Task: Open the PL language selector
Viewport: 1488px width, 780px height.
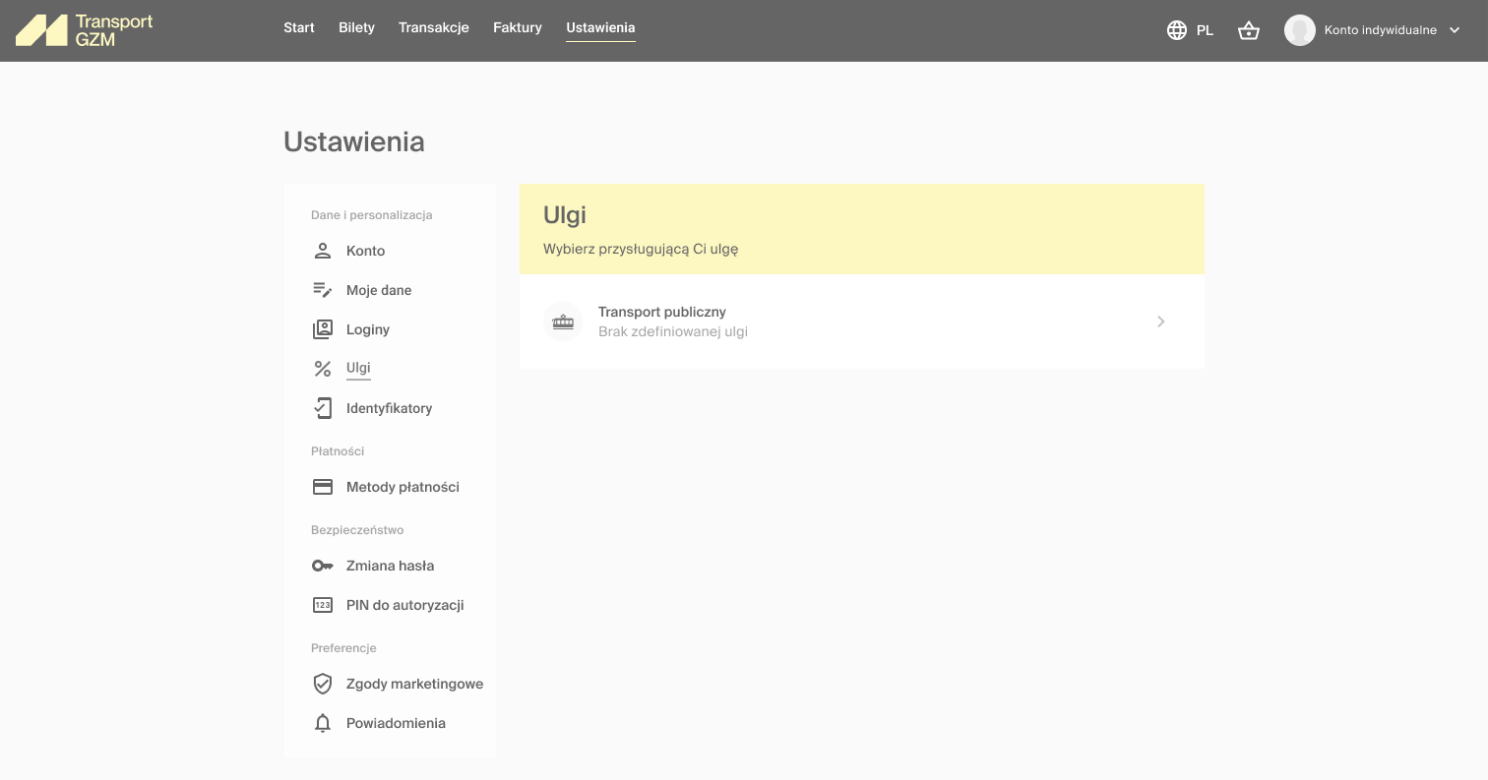Action: tap(1204, 30)
